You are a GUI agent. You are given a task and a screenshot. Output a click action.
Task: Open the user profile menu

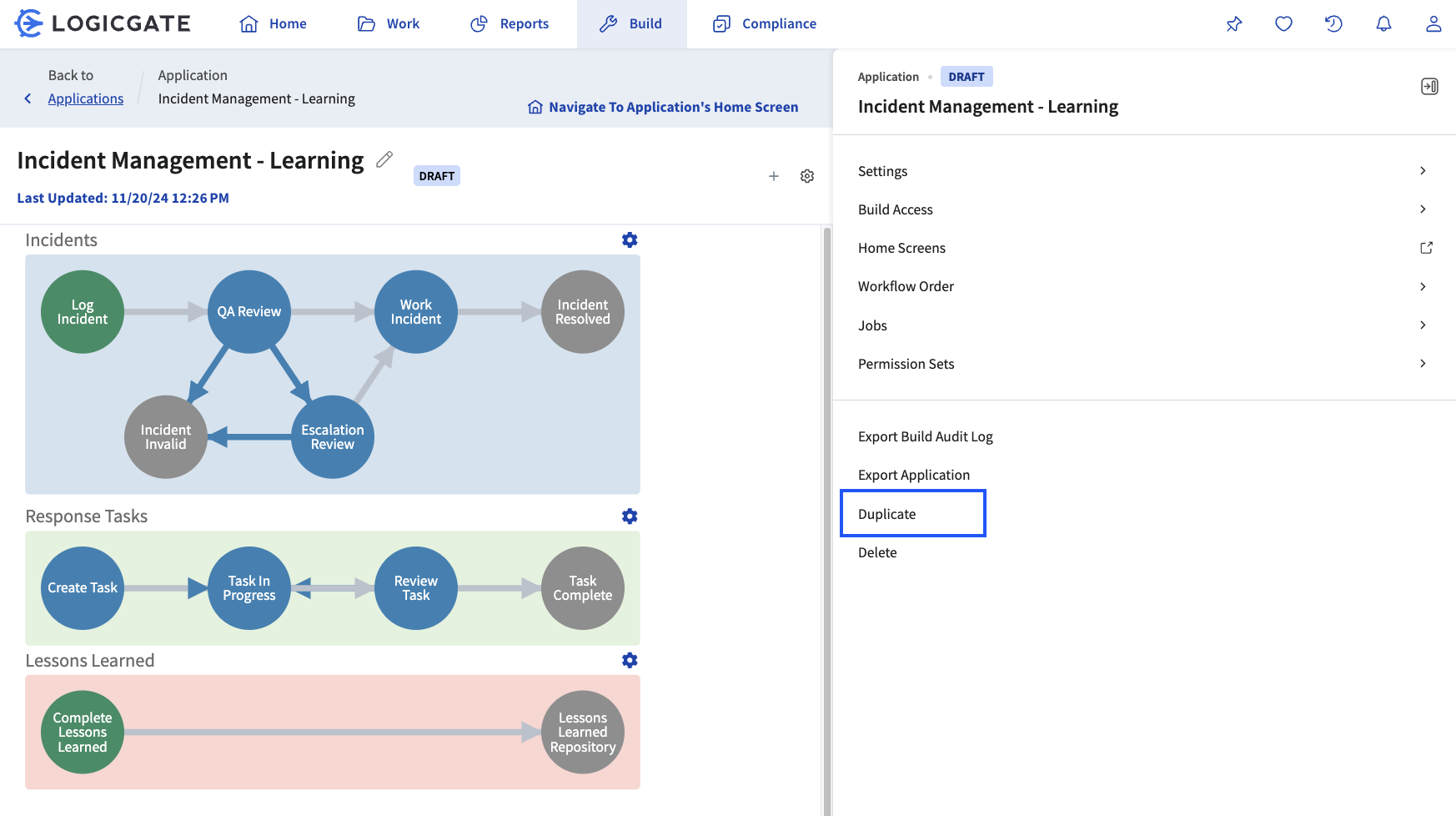[1433, 24]
